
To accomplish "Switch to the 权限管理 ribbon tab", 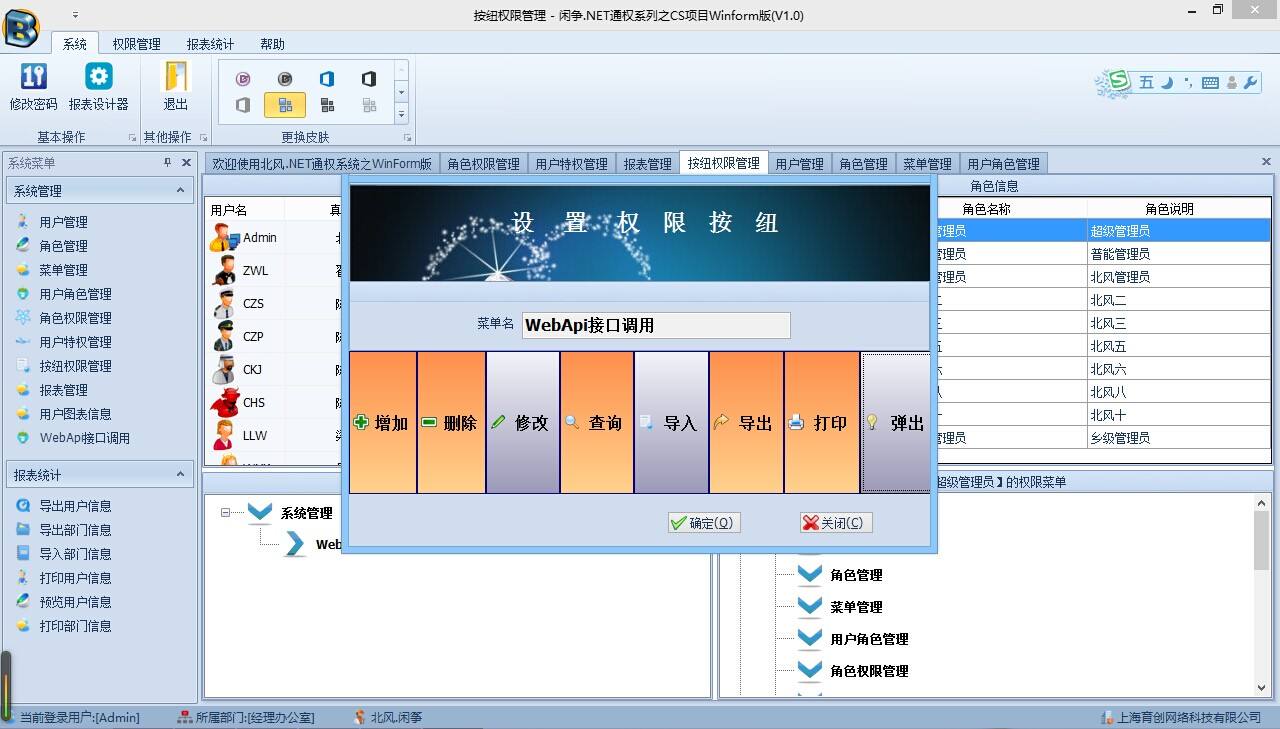I will click(136, 44).
